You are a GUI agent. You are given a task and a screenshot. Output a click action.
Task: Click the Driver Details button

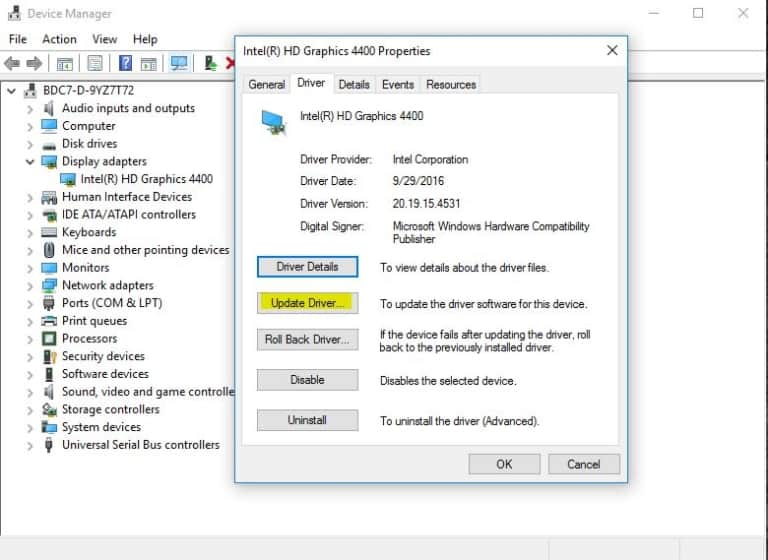(308, 267)
